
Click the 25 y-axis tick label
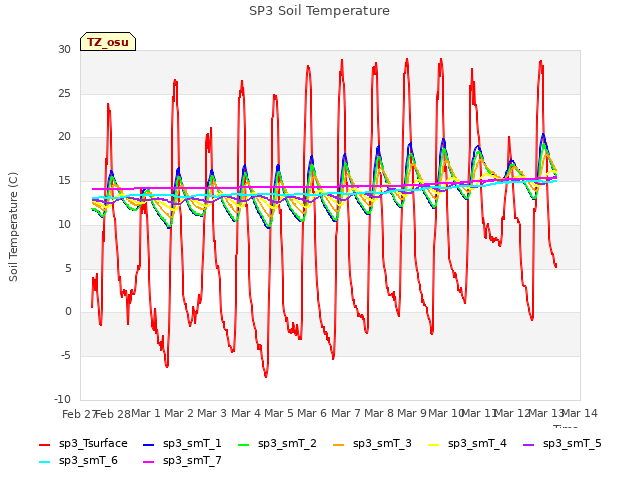[x=64, y=93]
